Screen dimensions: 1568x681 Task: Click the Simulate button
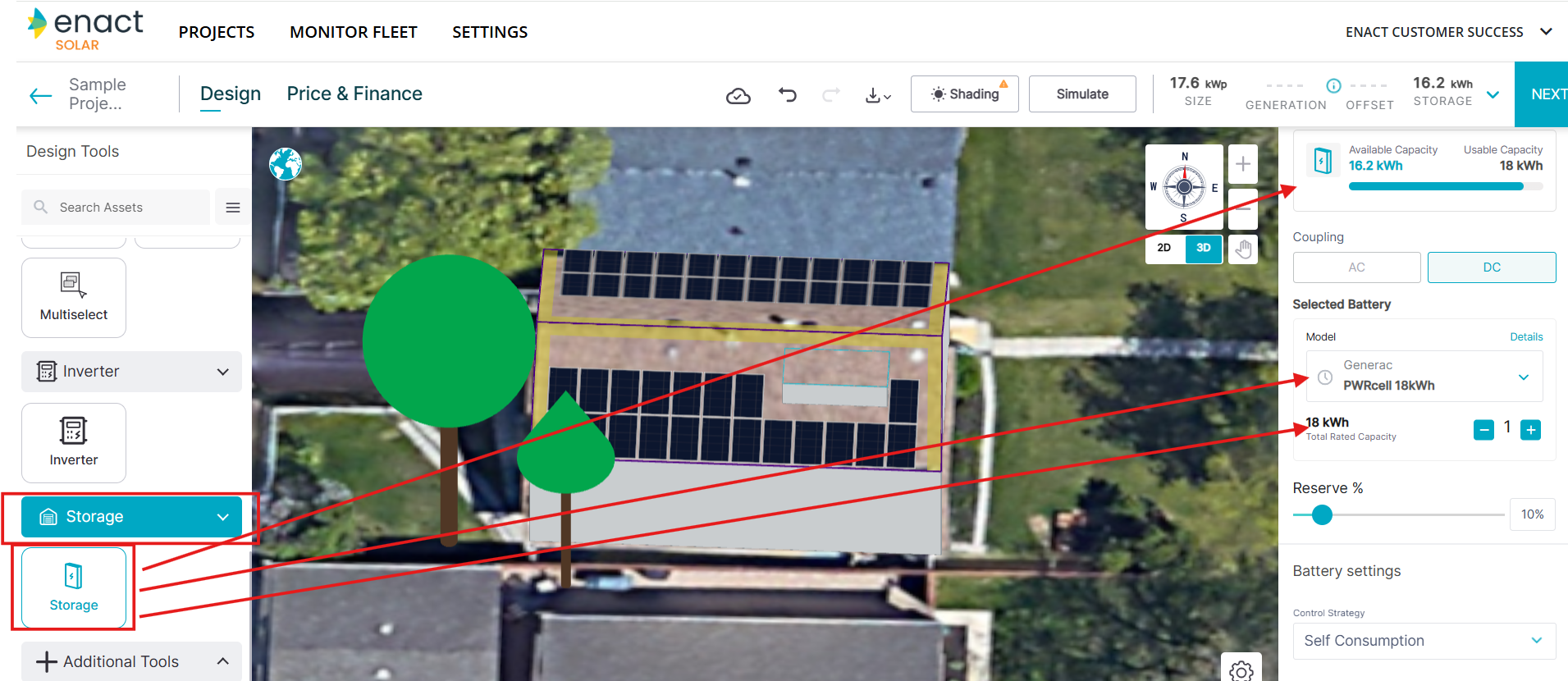(x=1082, y=94)
